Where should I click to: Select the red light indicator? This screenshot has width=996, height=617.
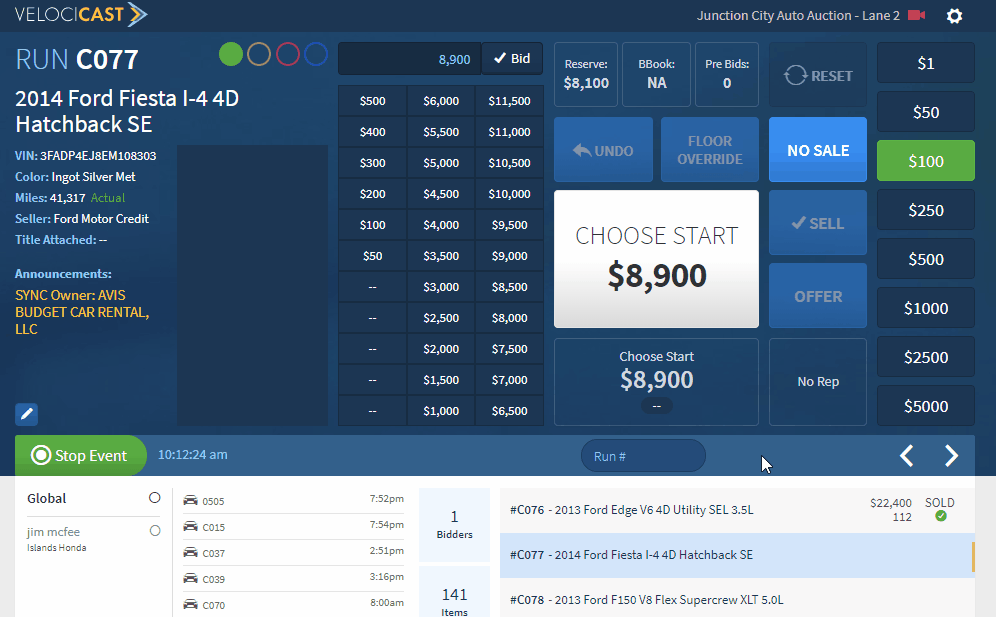(288, 54)
